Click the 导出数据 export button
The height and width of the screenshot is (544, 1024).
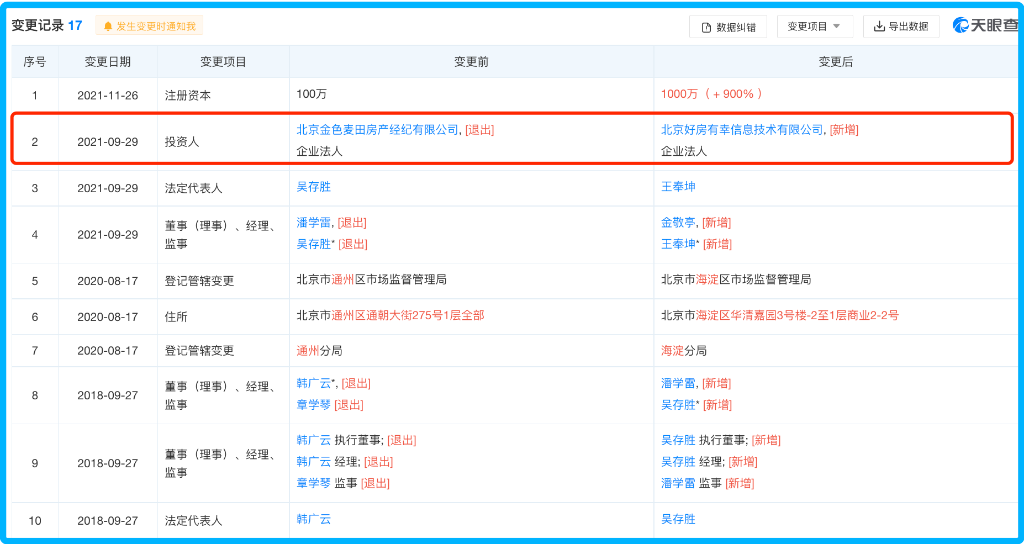tap(901, 27)
